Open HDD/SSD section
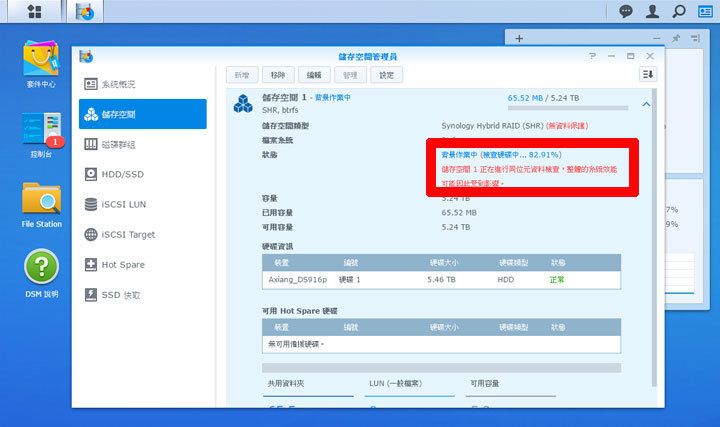 143,174
